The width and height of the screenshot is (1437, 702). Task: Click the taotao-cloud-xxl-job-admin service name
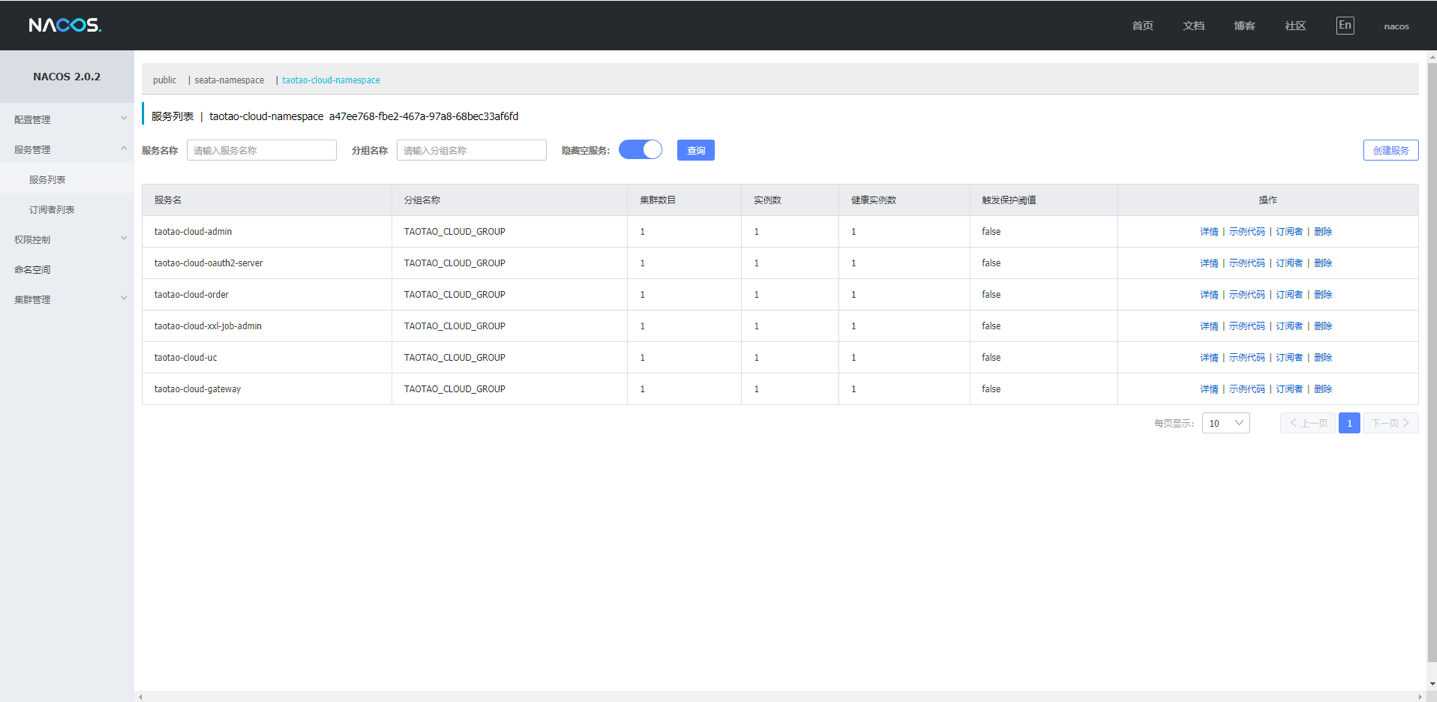coord(208,326)
